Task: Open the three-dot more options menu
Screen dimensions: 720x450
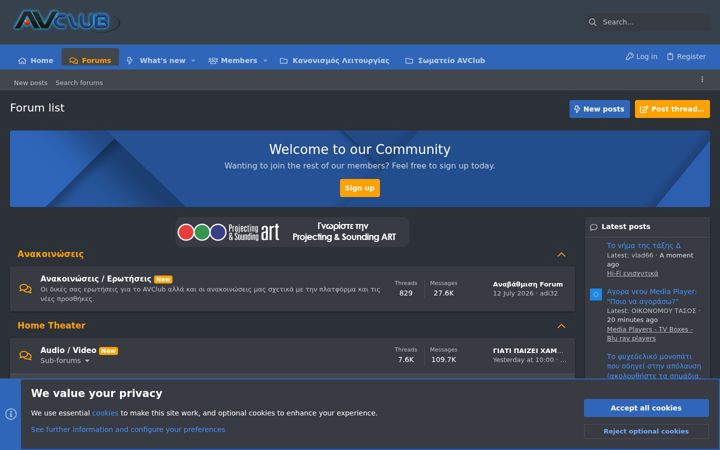Action: point(702,79)
